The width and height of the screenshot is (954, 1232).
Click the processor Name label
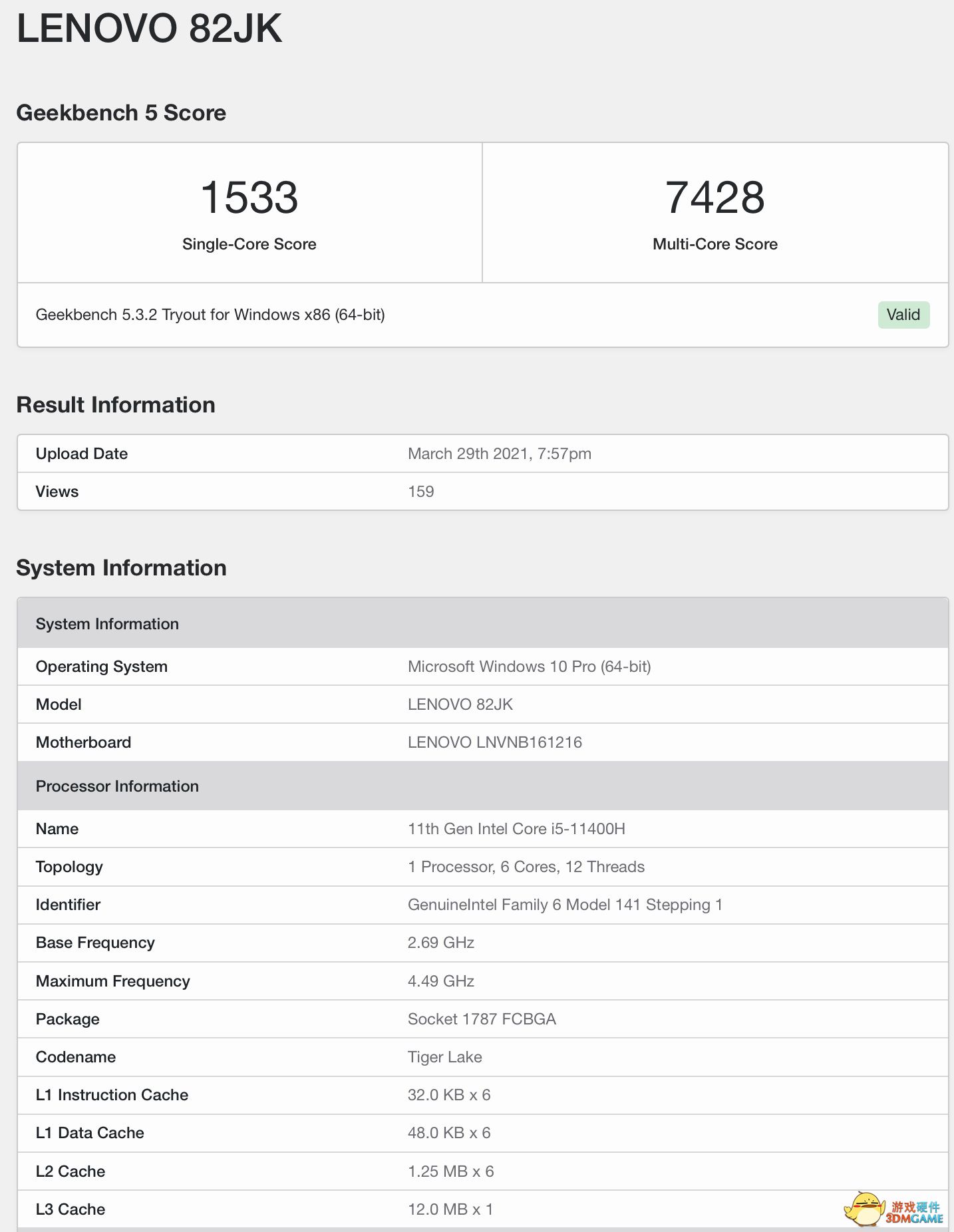pos(57,829)
